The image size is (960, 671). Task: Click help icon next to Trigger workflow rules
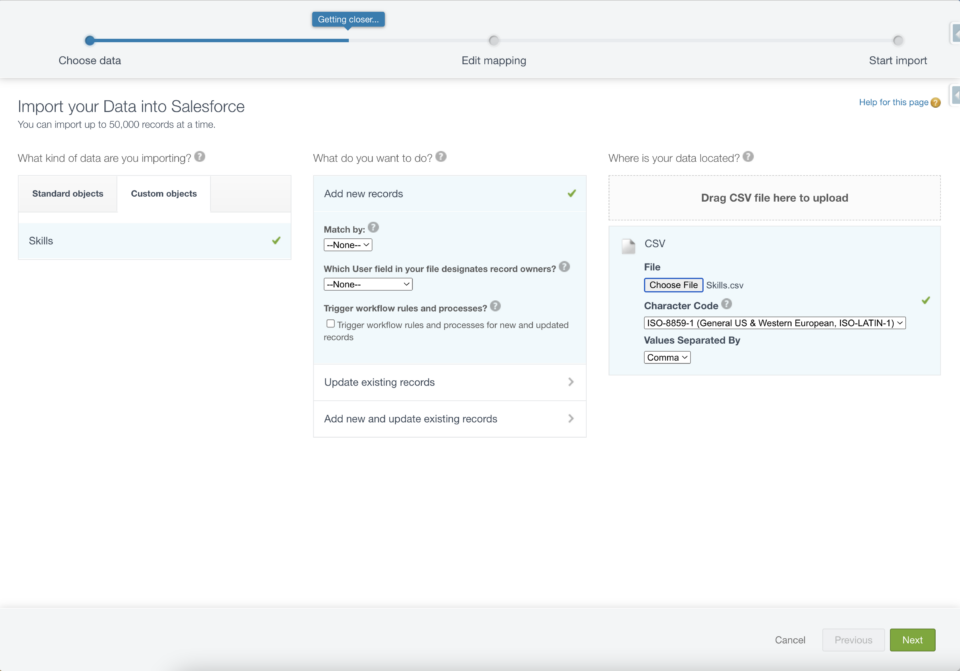pos(495,306)
